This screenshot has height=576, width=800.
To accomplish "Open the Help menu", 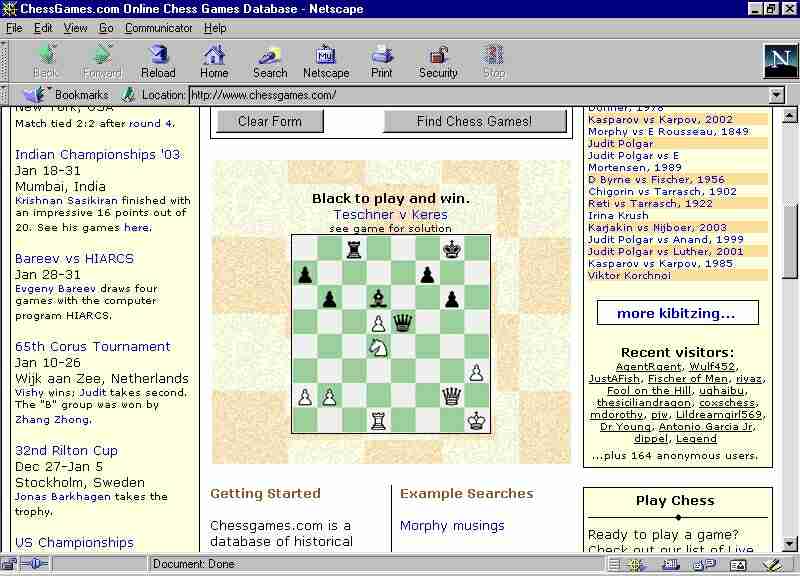I will [x=215, y=28].
